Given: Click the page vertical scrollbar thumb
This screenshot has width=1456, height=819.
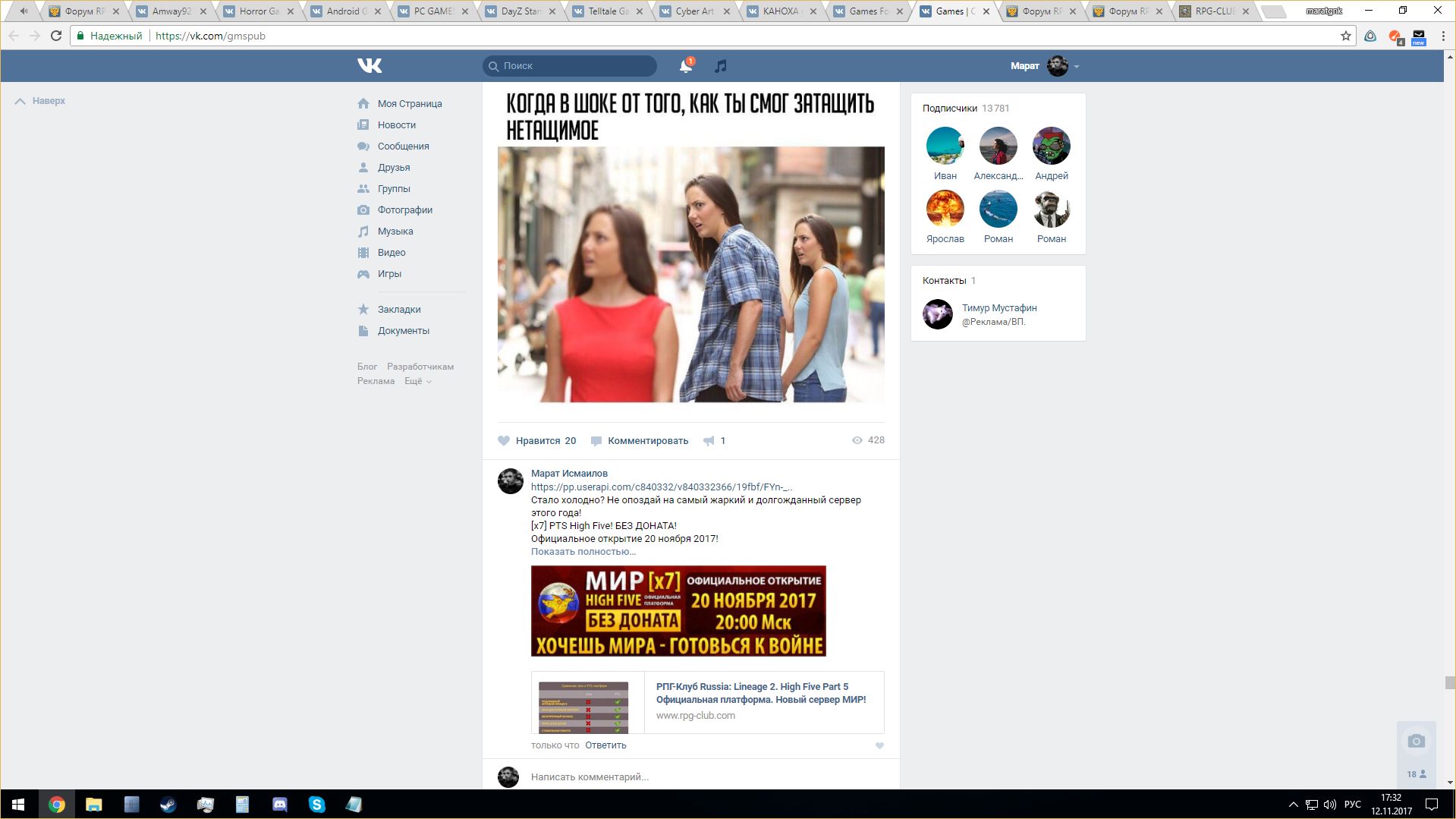Looking at the screenshot, I should tap(1450, 683).
